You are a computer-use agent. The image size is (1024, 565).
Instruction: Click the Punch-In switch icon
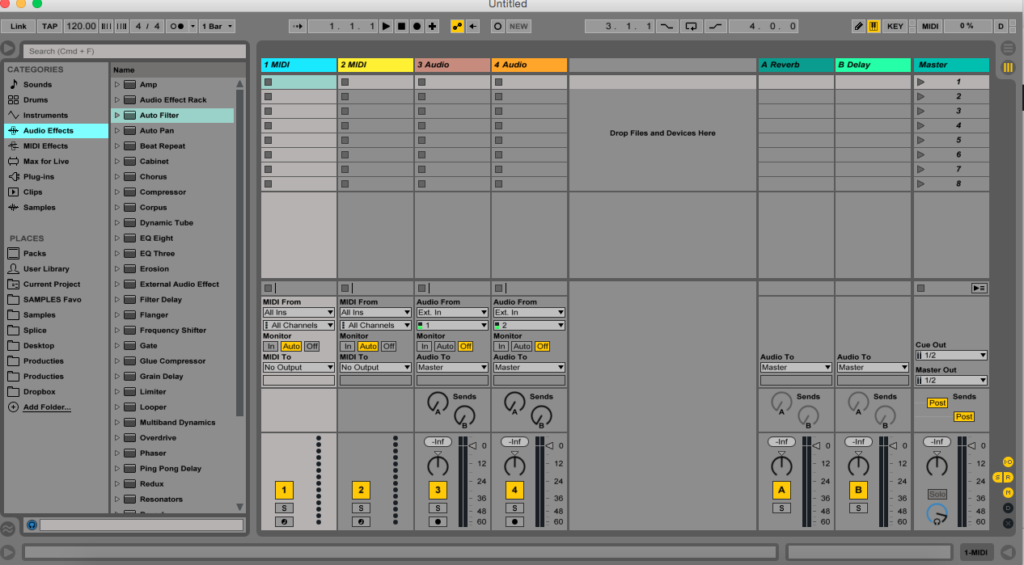coord(666,26)
